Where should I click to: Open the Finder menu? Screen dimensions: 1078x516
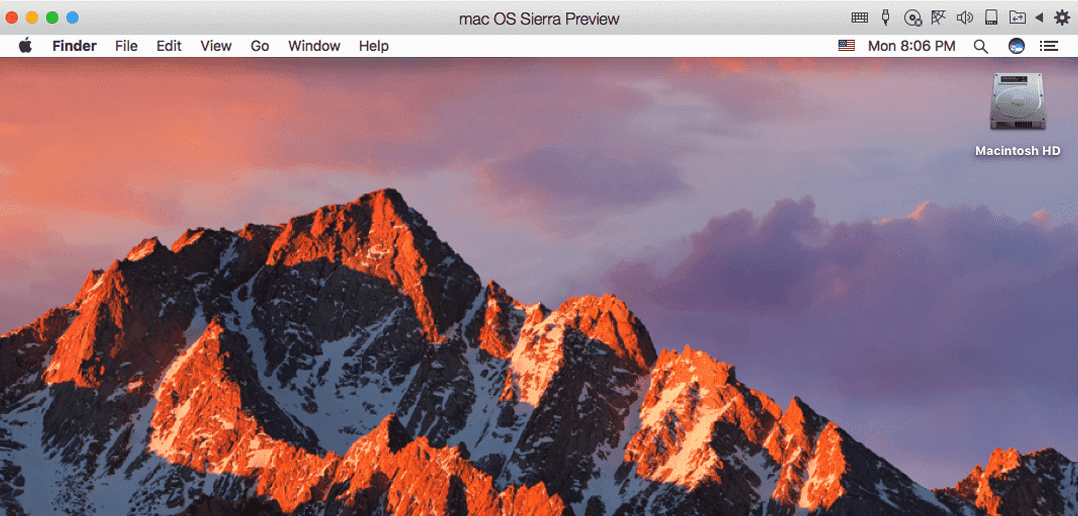pyautogui.click(x=74, y=46)
